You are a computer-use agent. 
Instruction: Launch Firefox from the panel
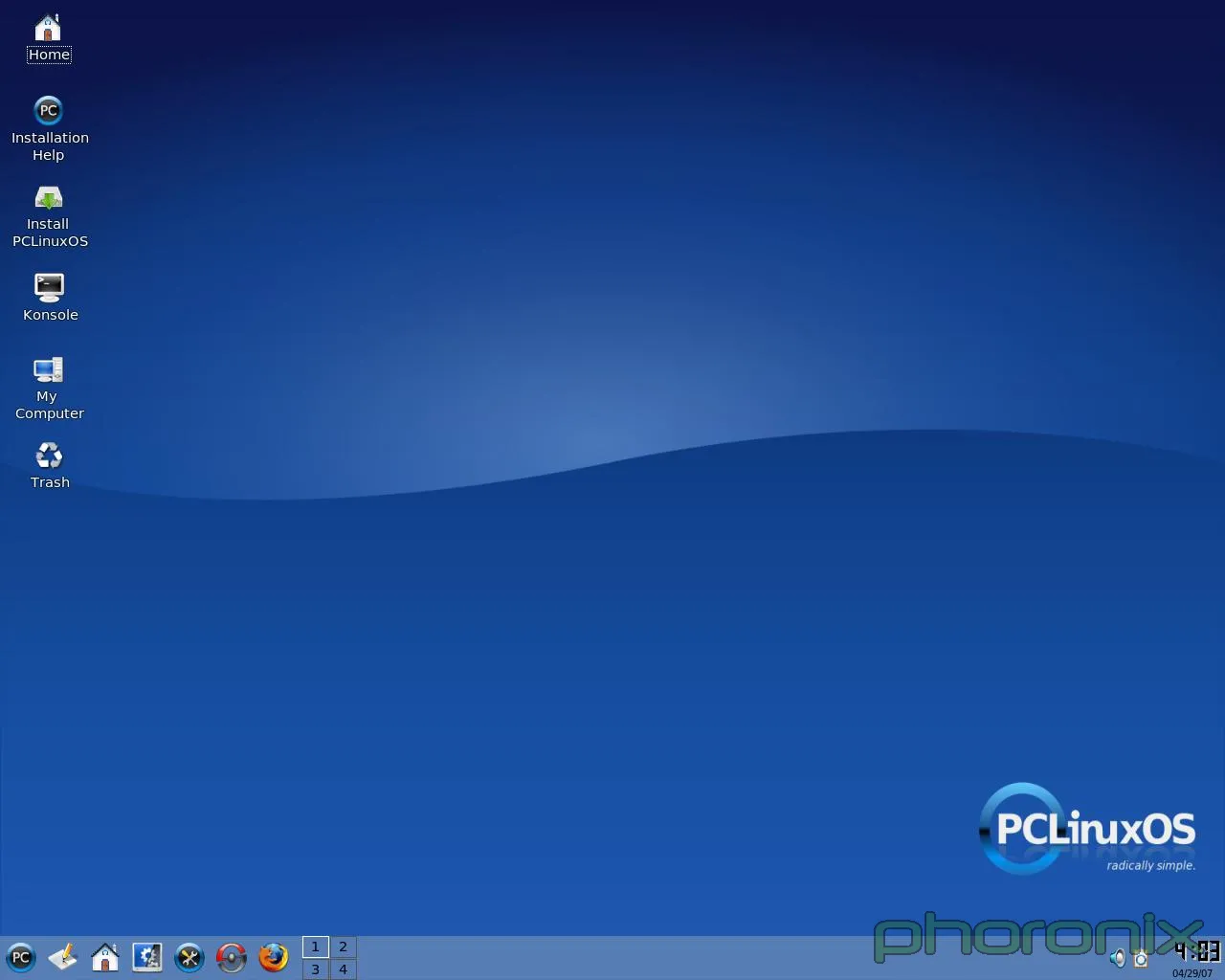pos(273,957)
